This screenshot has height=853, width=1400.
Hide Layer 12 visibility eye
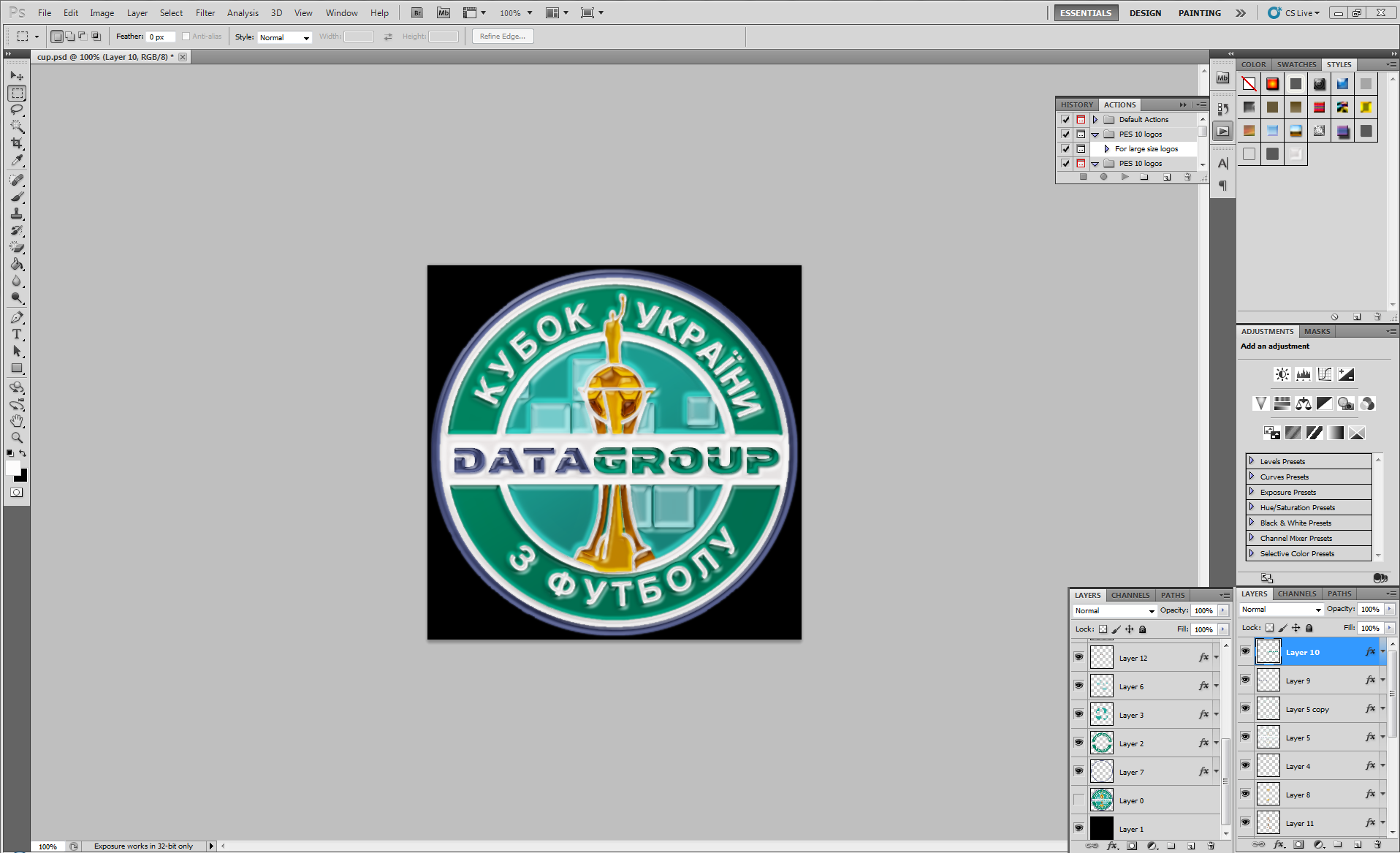coord(1078,657)
